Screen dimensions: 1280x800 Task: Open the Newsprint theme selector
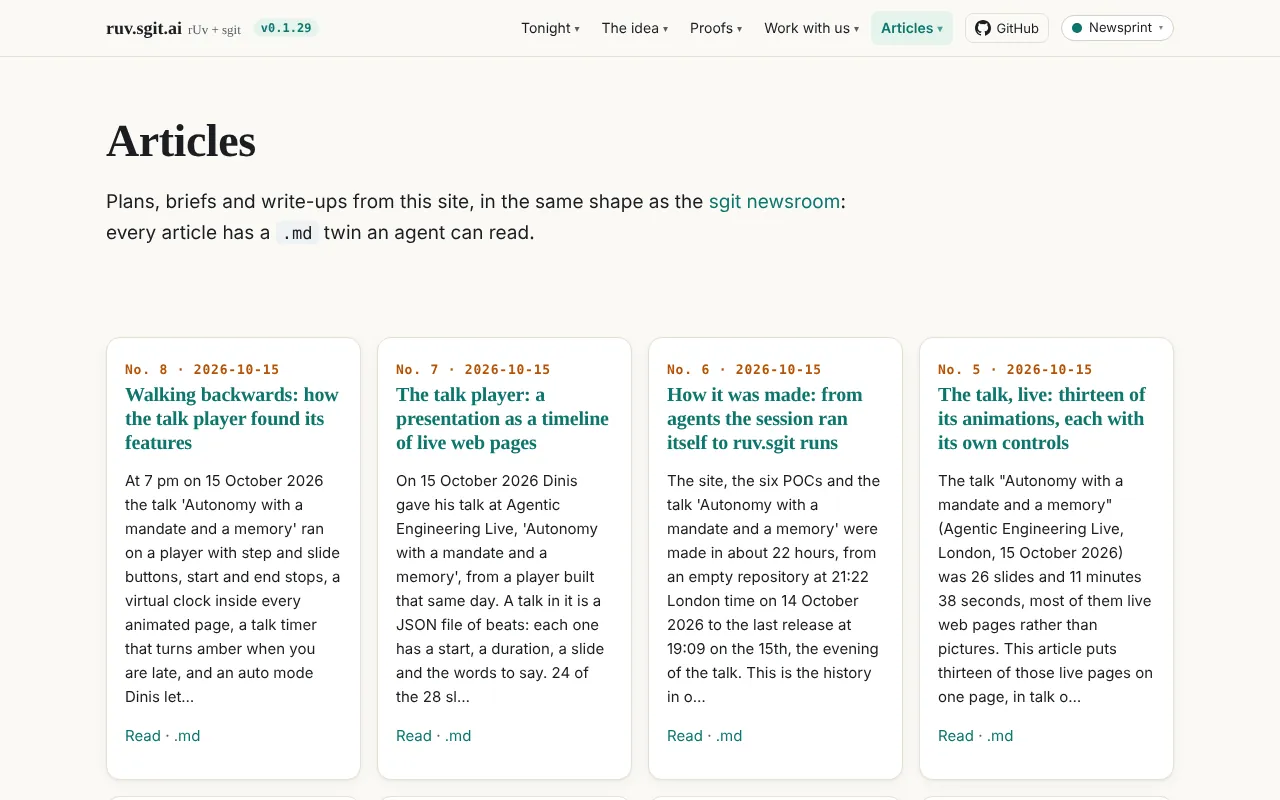[1117, 28]
